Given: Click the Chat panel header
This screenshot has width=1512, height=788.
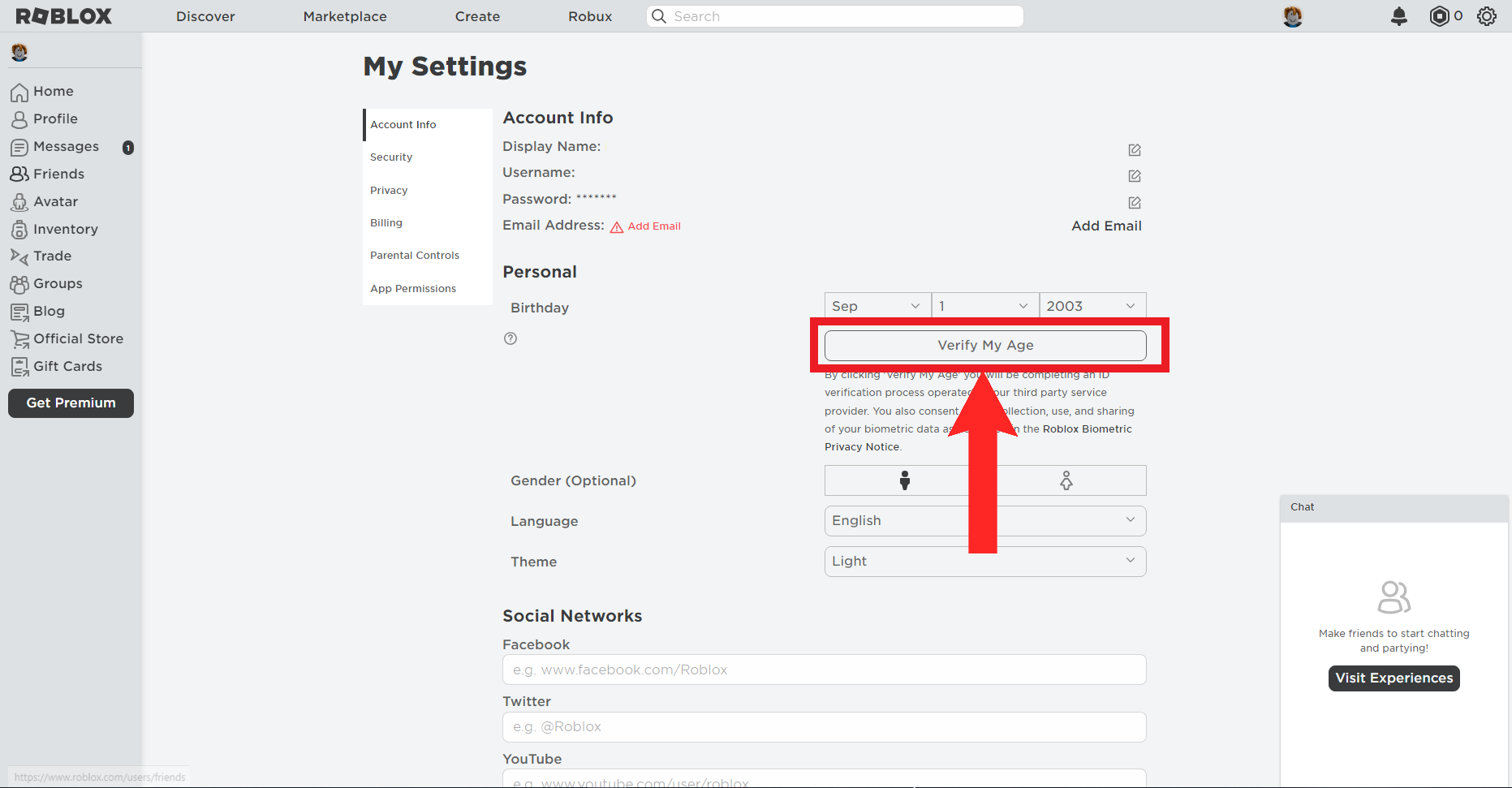Looking at the screenshot, I should (x=1394, y=508).
